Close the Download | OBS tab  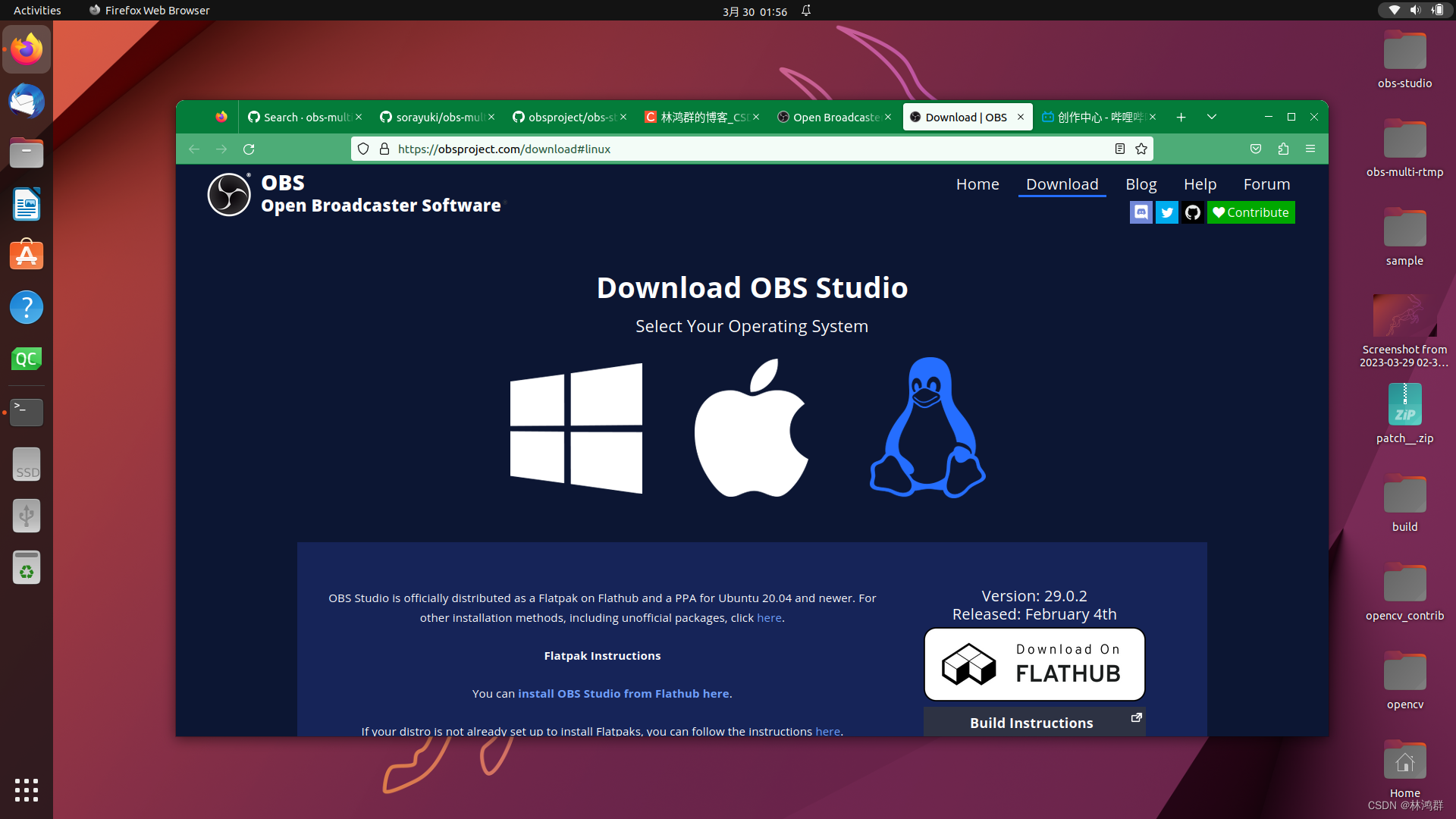pos(1021,118)
